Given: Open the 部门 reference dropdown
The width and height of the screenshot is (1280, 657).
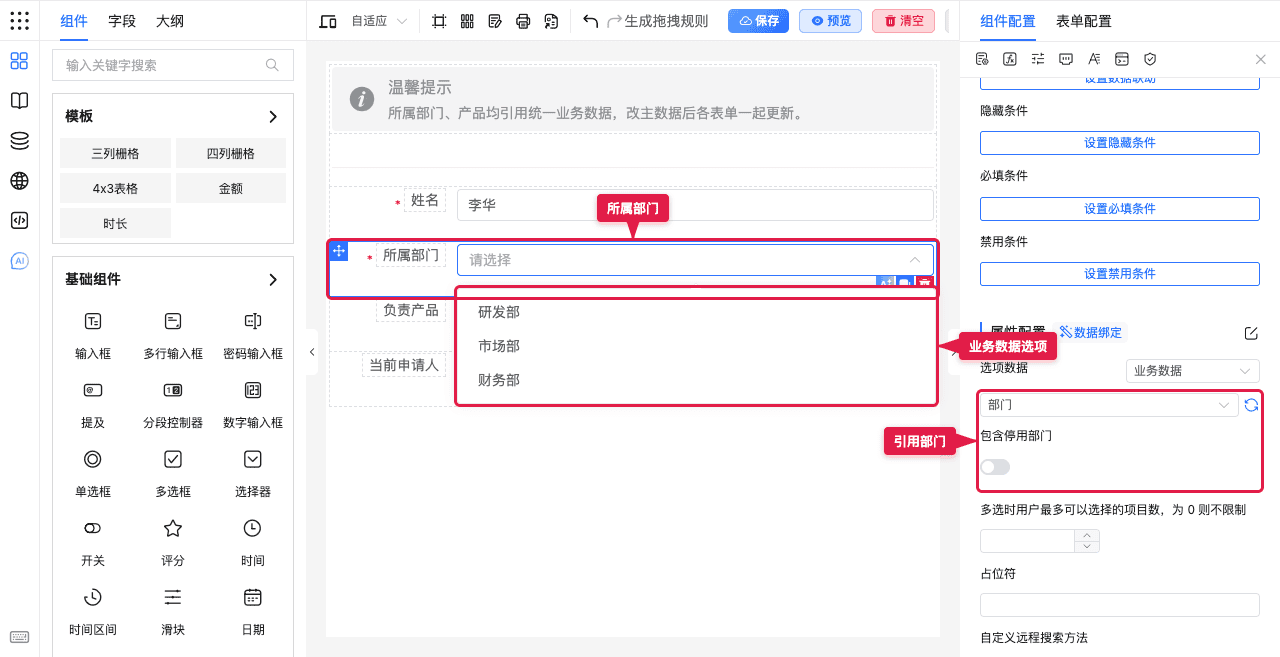Looking at the screenshot, I should [1109, 405].
